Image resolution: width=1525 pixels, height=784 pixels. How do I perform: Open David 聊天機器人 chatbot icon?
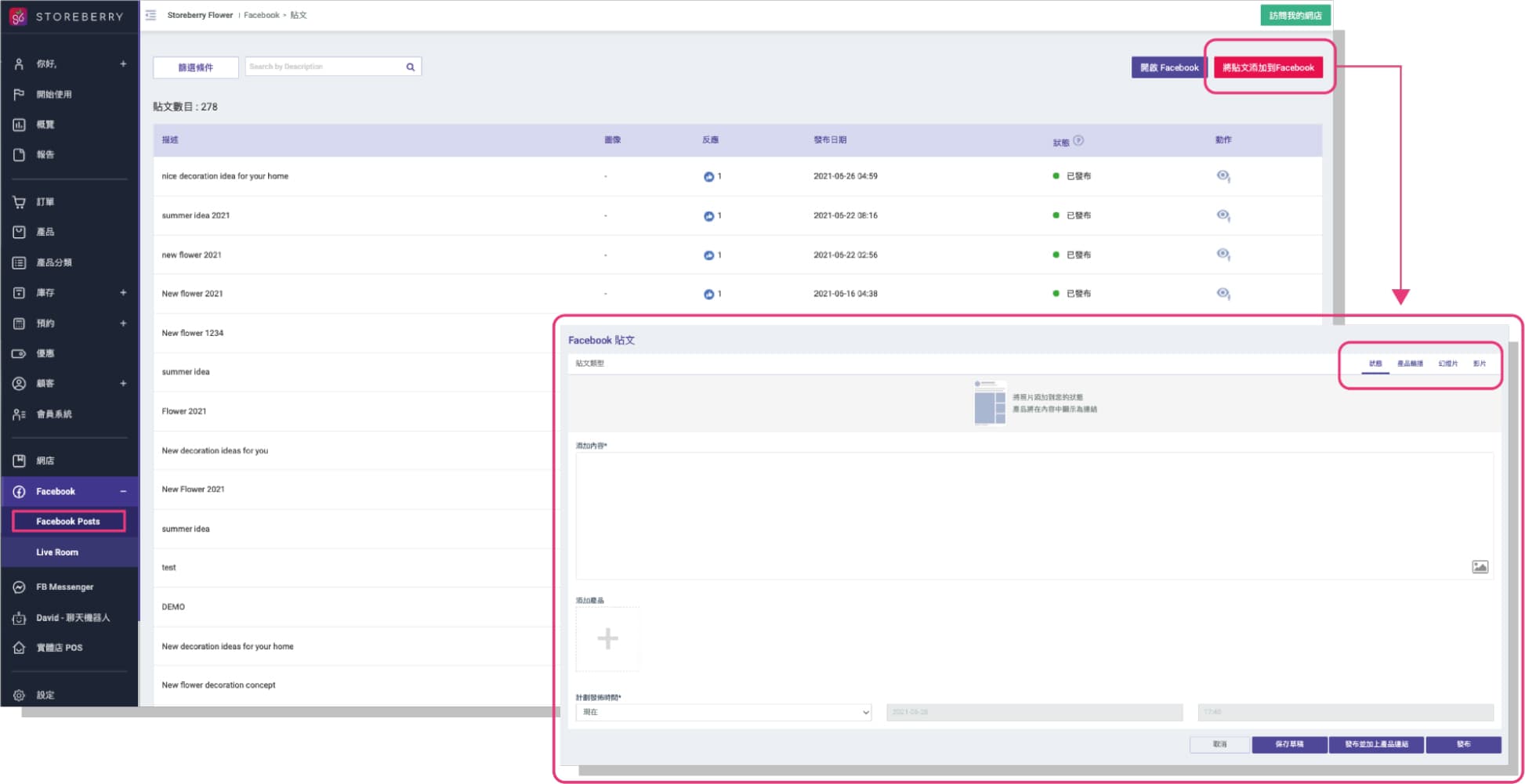coord(19,618)
